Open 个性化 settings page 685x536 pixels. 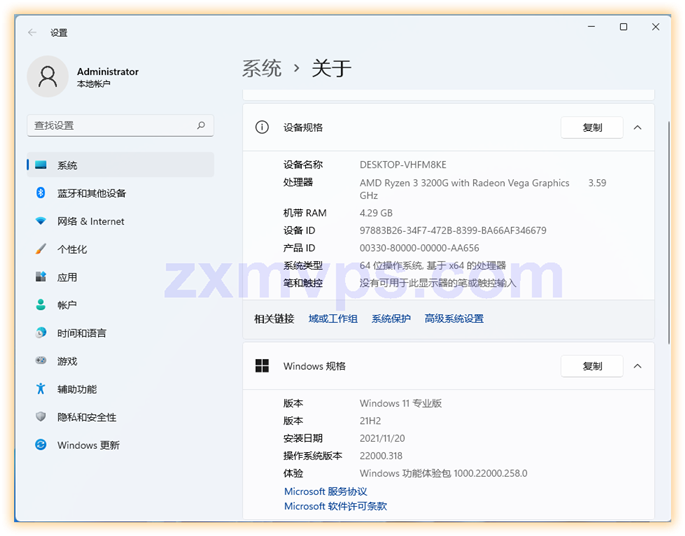[x=121, y=249]
